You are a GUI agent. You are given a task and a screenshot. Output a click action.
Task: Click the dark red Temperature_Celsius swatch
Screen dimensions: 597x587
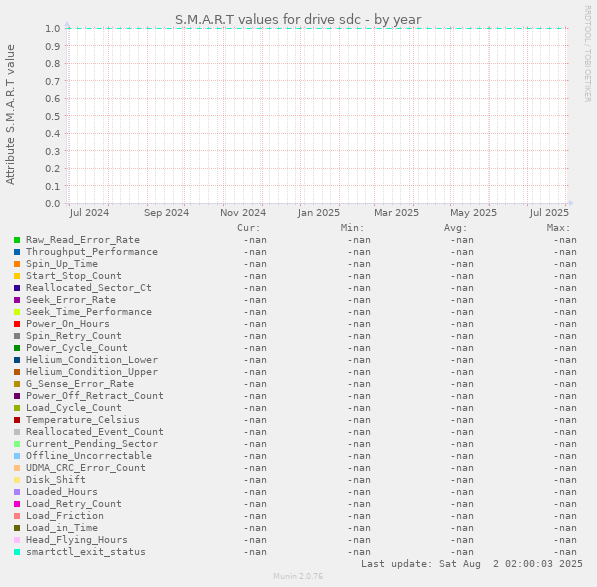(x=17, y=420)
